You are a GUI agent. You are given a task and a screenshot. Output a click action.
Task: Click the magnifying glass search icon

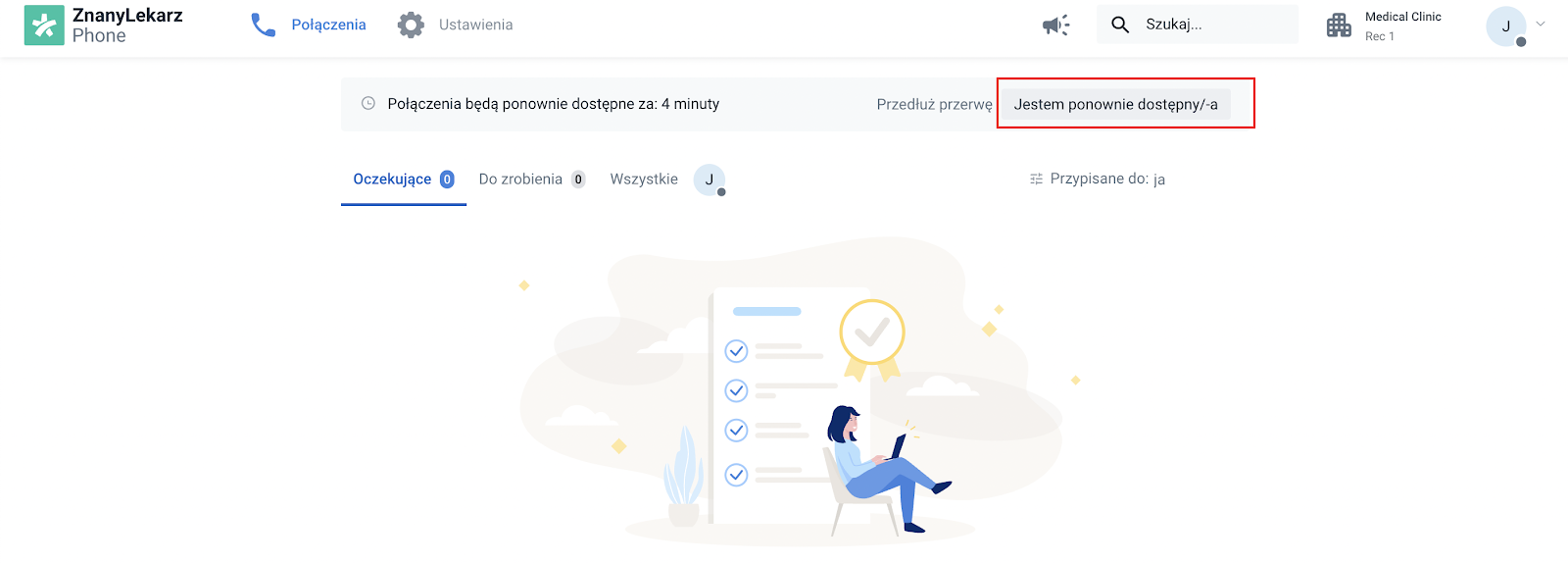(x=1120, y=25)
